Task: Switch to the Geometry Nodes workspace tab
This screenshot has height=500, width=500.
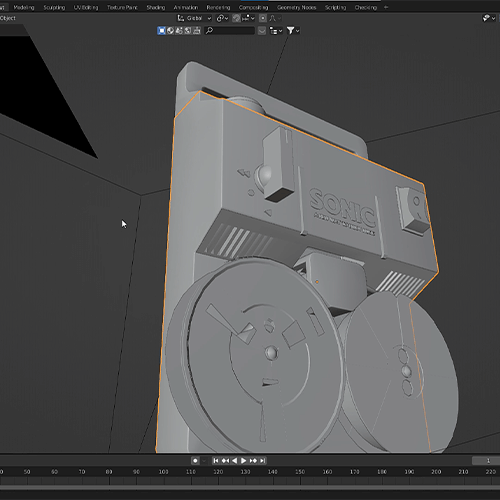Action: (x=296, y=7)
